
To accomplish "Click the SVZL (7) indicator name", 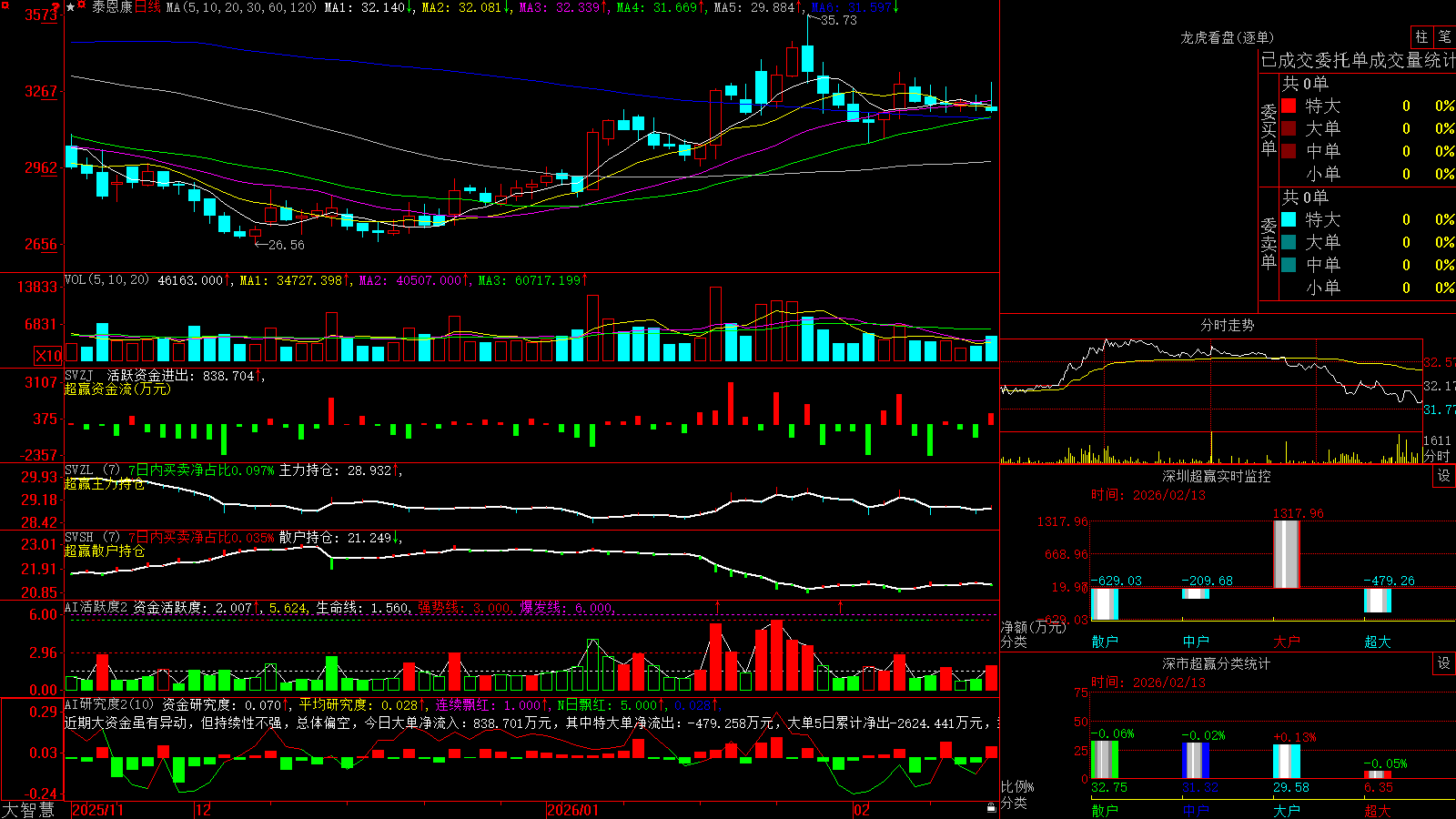I will [x=92, y=470].
